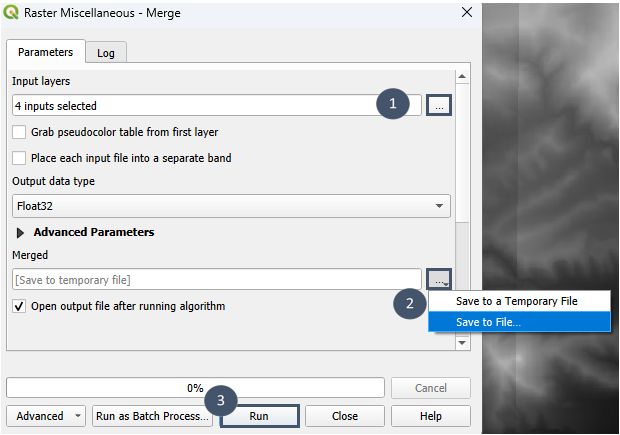
Task: Check Place each input file into separate band
Action: (x=19, y=158)
